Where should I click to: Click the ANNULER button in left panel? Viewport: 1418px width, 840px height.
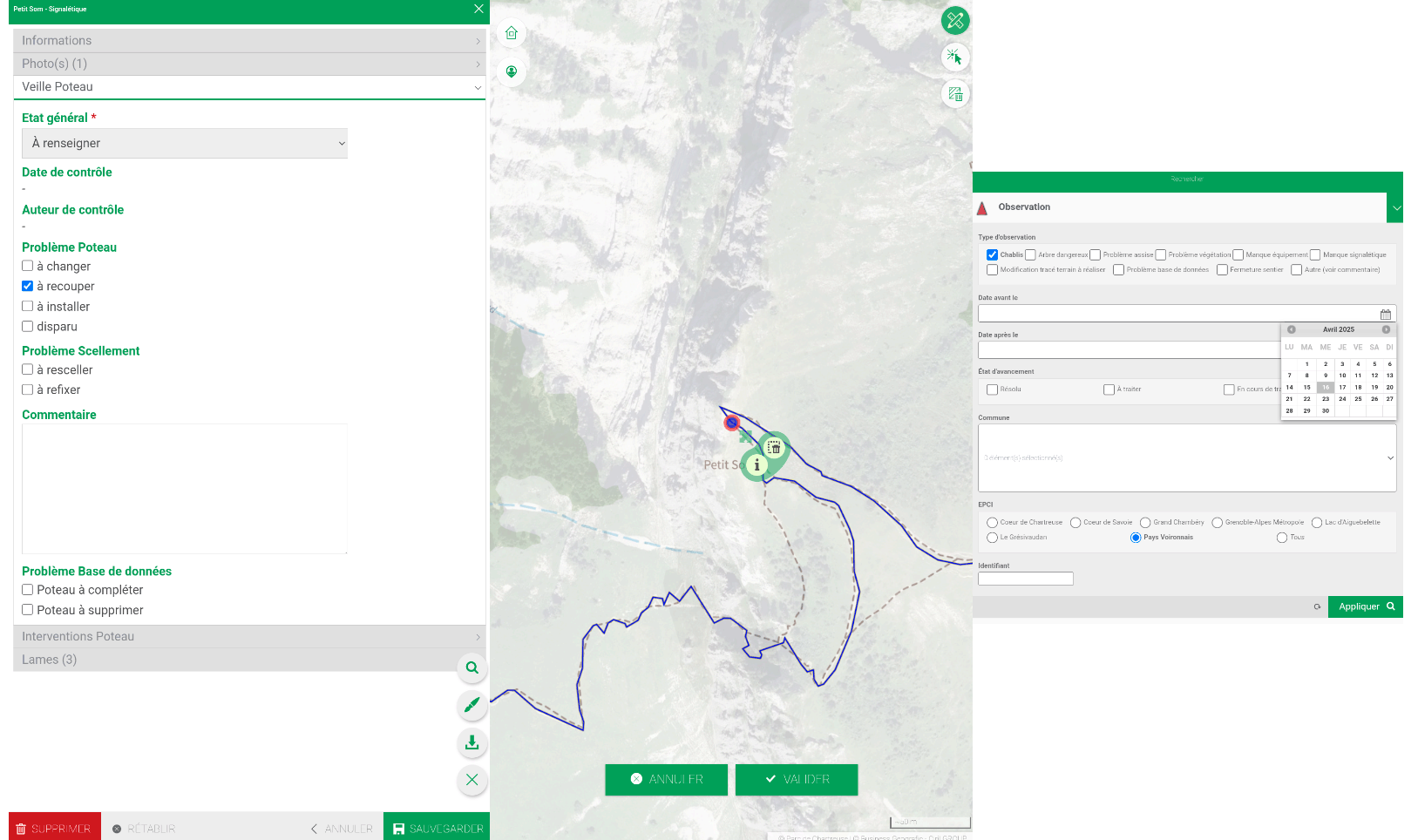[x=342, y=829]
